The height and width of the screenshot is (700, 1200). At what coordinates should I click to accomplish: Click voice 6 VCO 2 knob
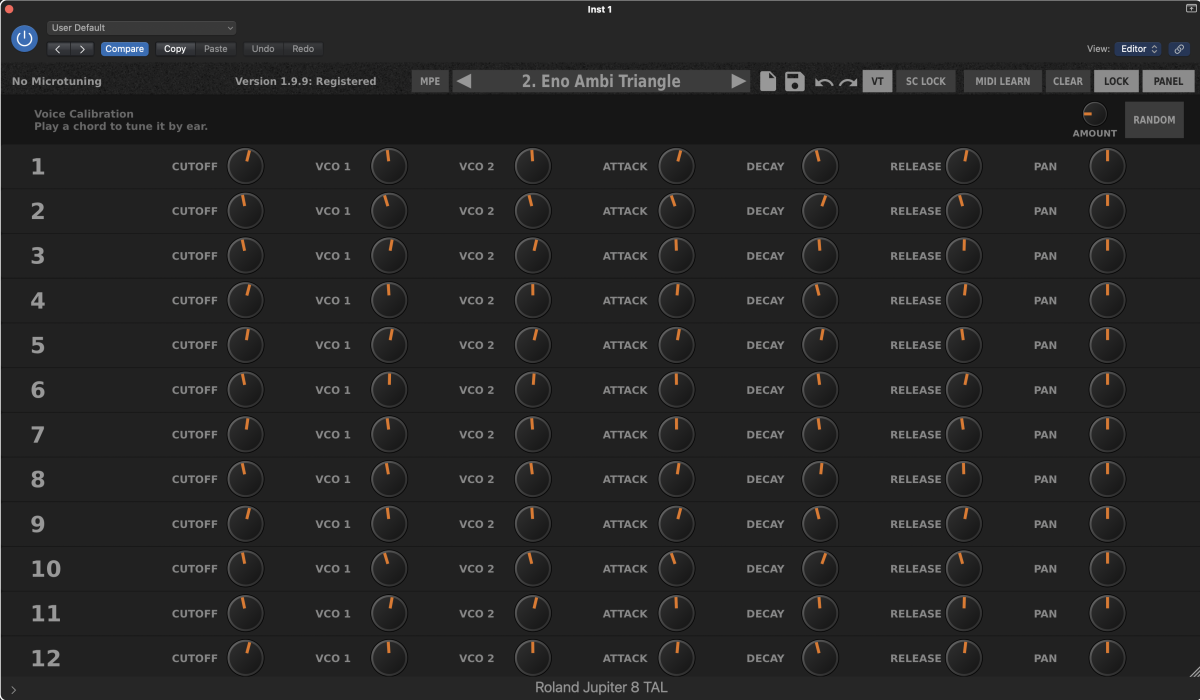click(533, 390)
